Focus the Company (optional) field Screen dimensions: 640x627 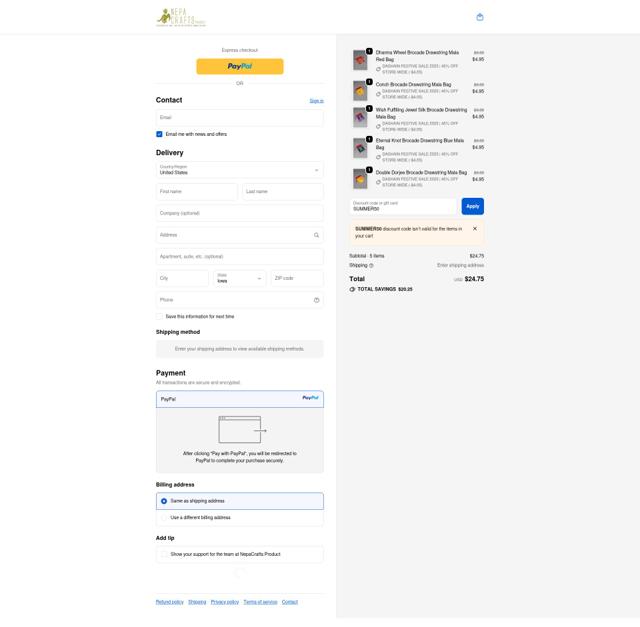point(240,213)
